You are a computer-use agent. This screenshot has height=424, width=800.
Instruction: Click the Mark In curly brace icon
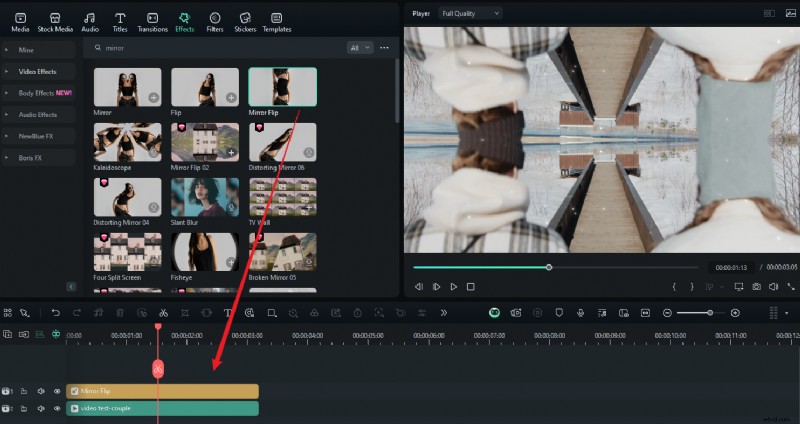point(674,287)
